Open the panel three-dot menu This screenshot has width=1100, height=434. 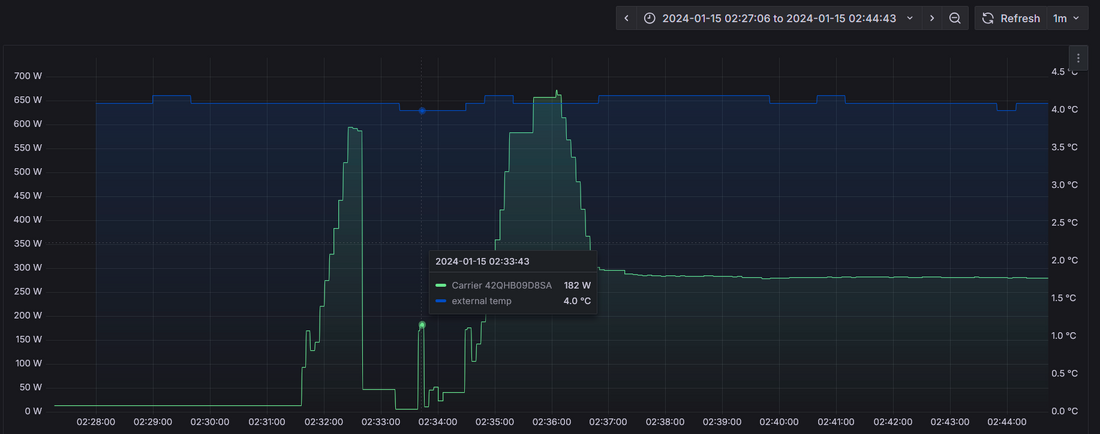(x=1078, y=58)
